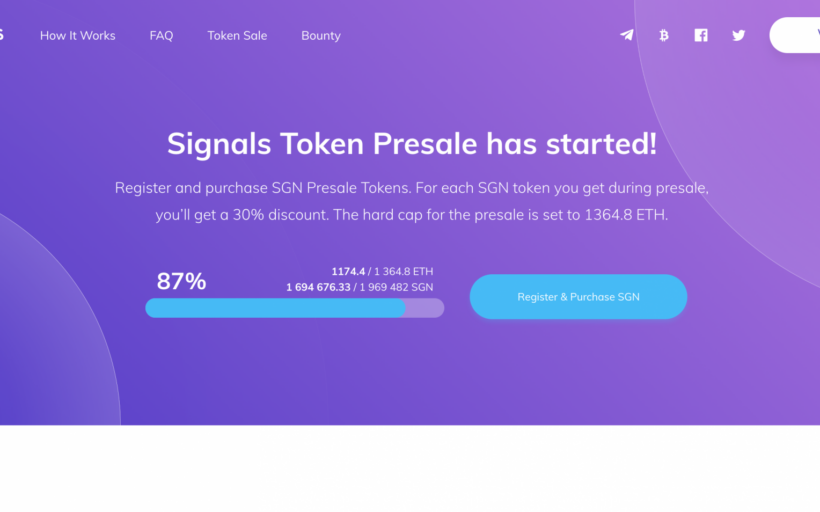Click the white pill button in top-right corner
The height and width of the screenshot is (512, 820).
click(x=796, y=35)
